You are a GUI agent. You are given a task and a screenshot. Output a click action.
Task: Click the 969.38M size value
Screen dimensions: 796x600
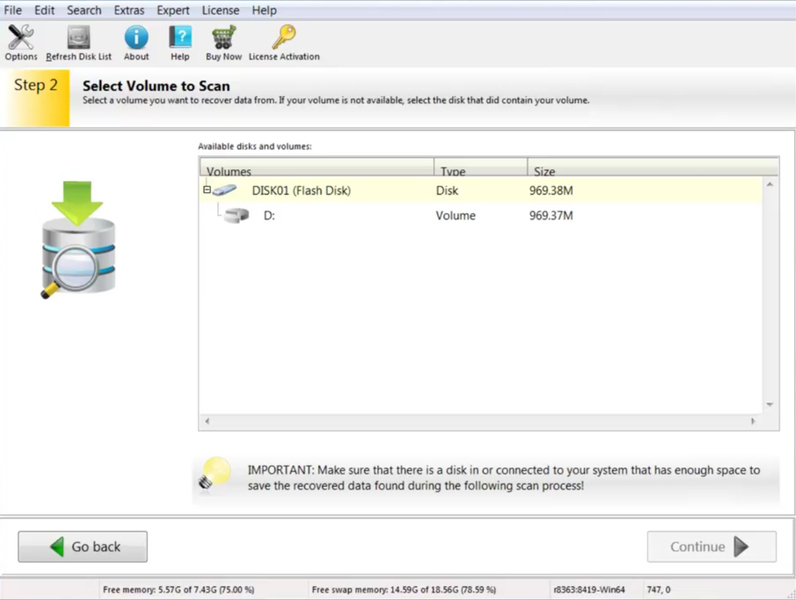551,191
